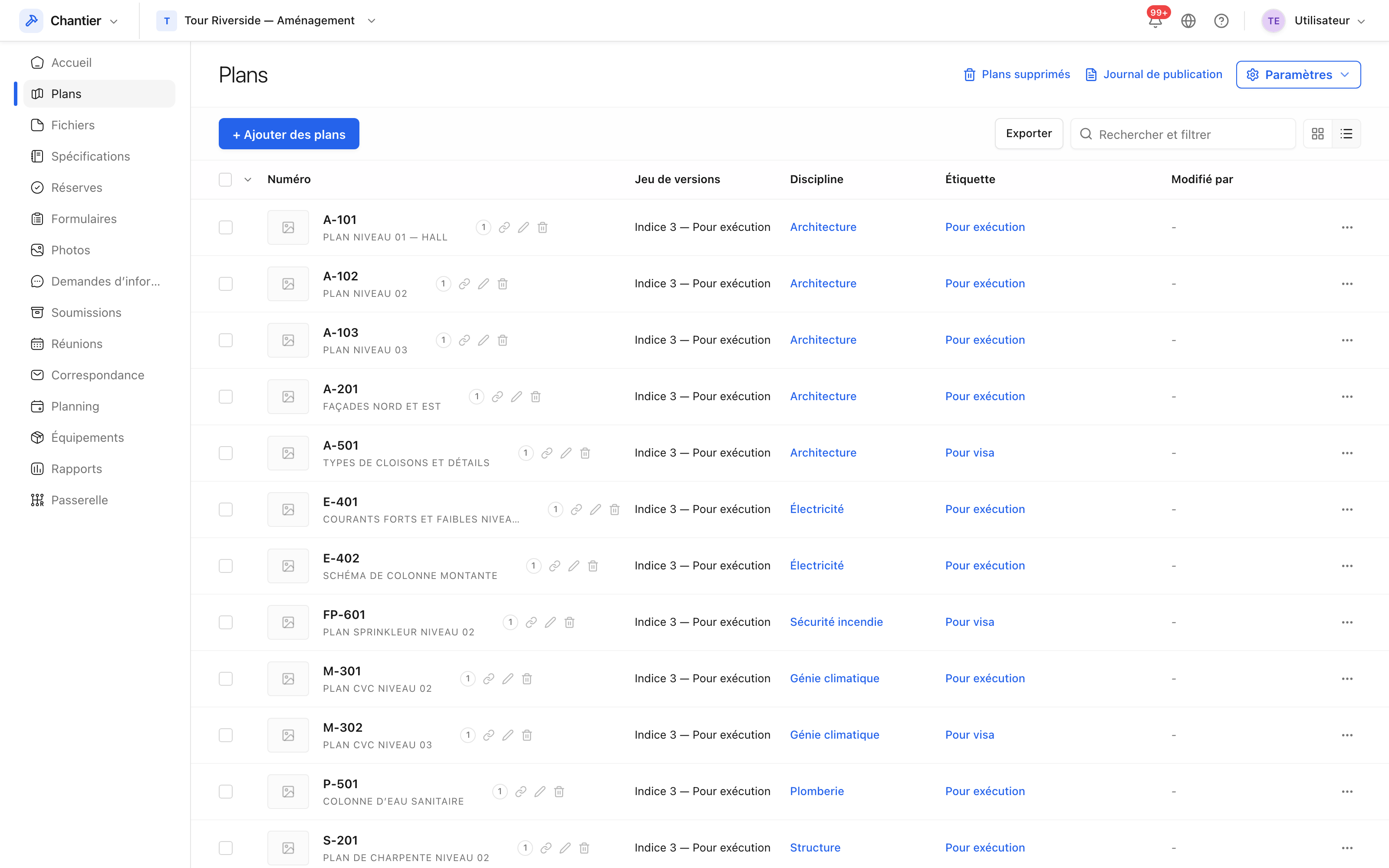Focus the Rechercher et filtrer search field
This screenshot has height=868, width=1389.
click(1182, 134)
